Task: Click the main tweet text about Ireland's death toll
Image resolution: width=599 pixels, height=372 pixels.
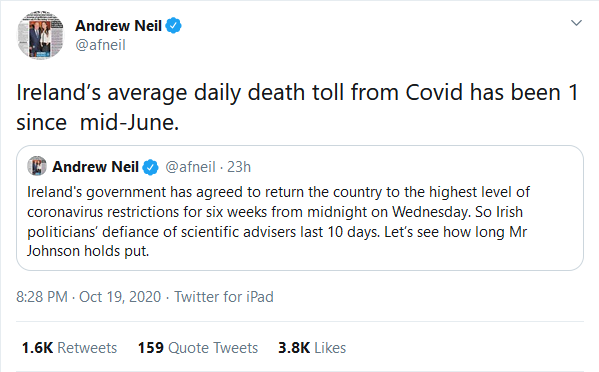Action: 297,107
